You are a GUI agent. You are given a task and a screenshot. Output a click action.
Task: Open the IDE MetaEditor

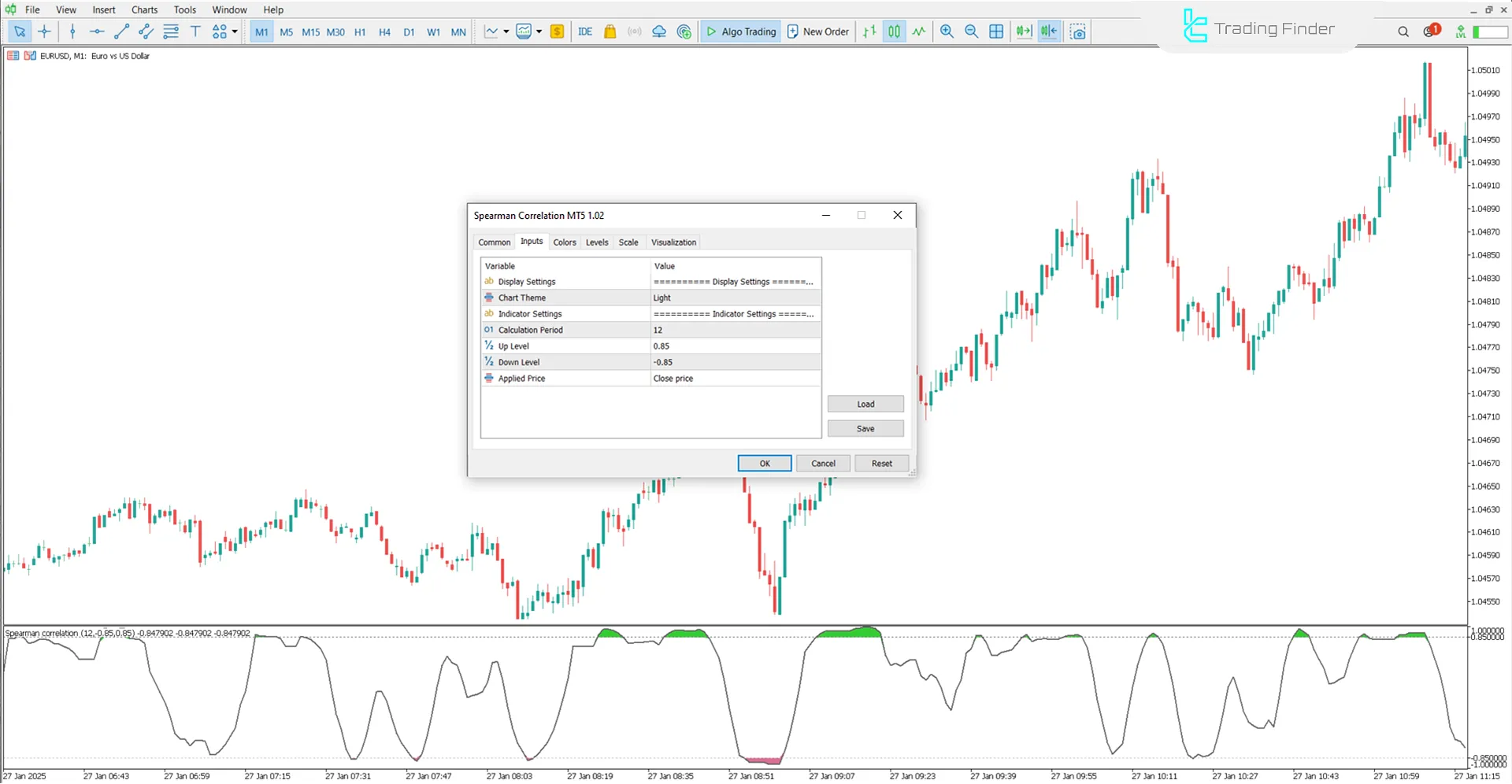[584, 31]
